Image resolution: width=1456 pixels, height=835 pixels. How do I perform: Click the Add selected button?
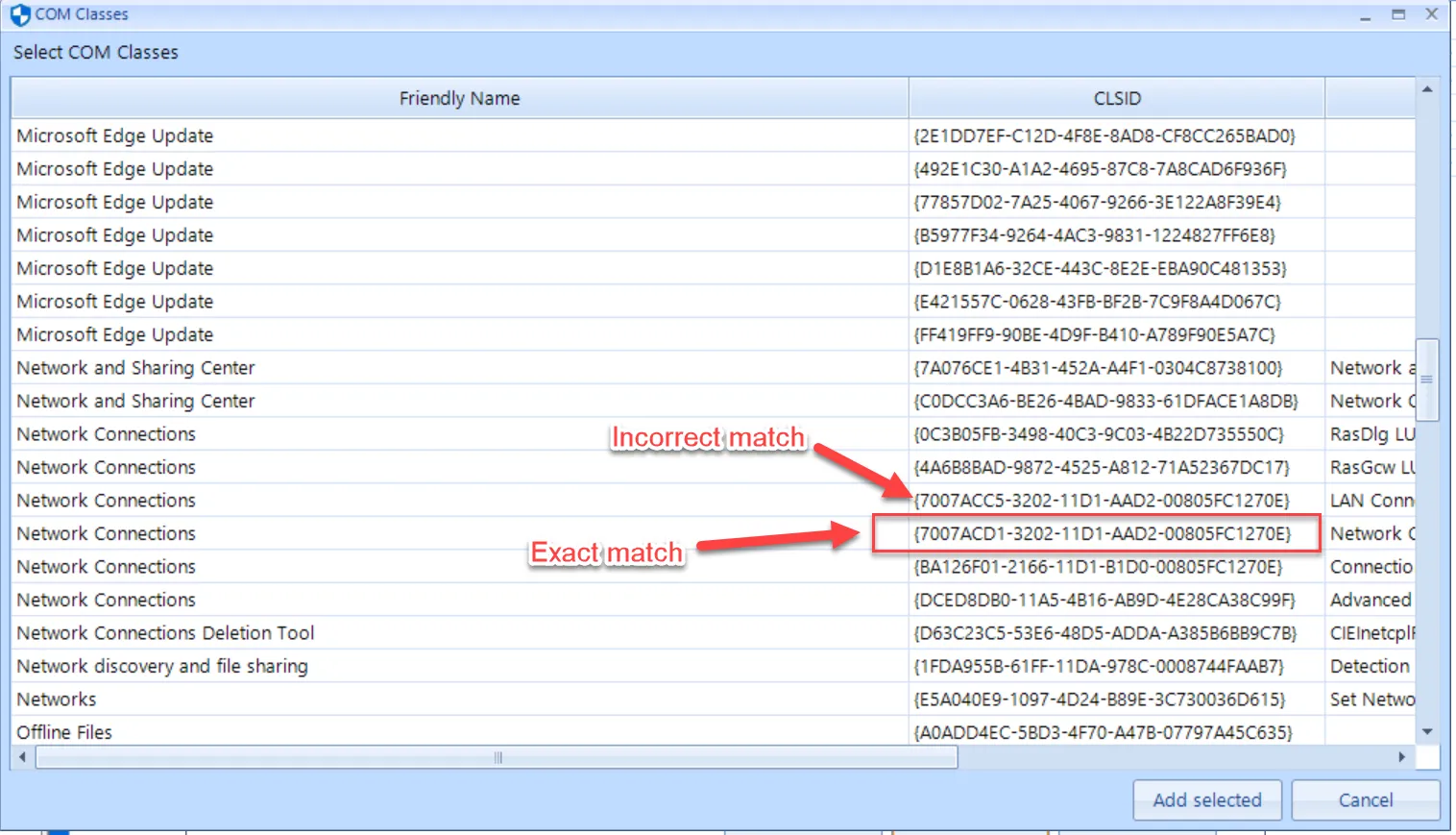tap(1206, 799)
